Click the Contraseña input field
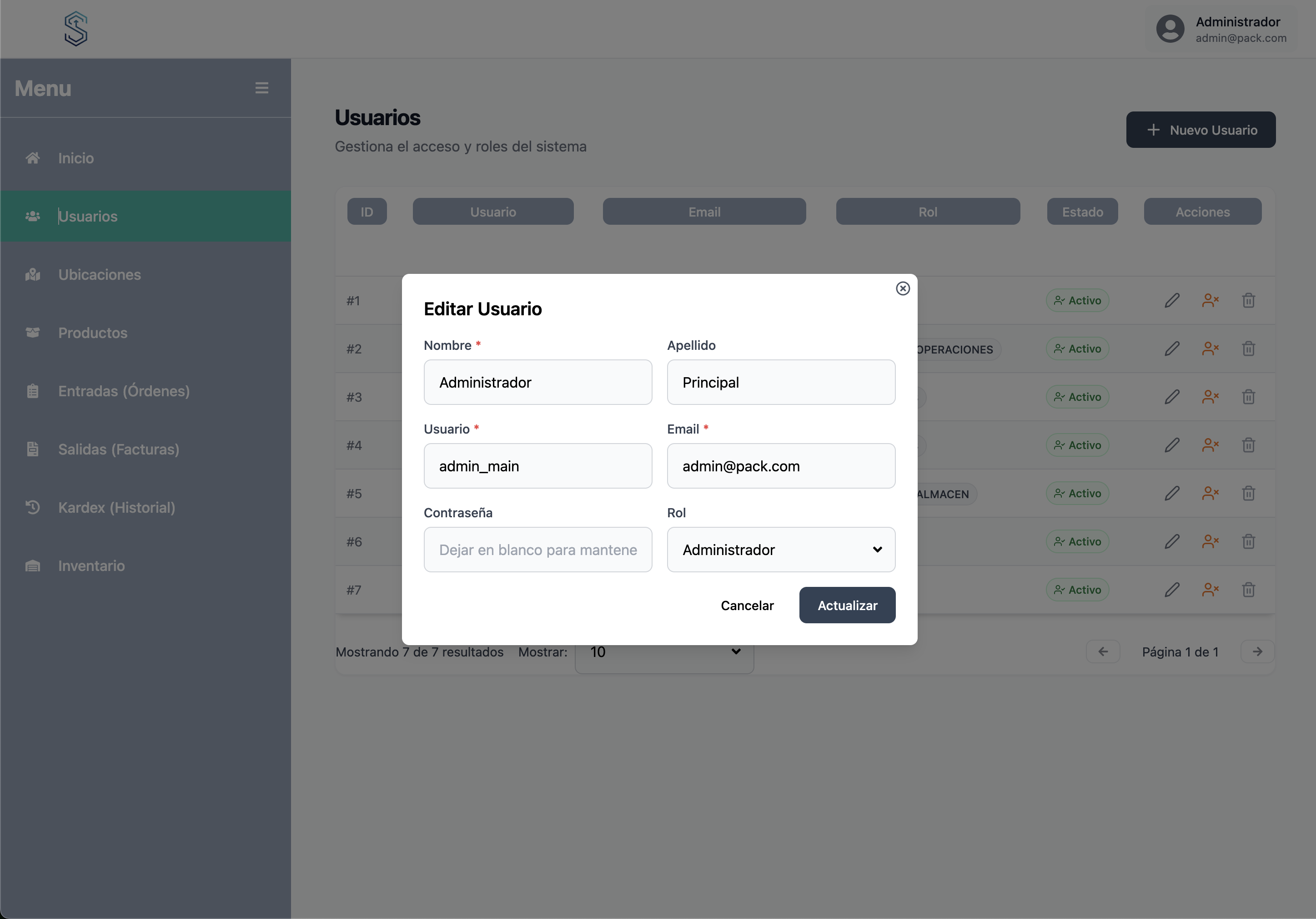 coord(537,550)
